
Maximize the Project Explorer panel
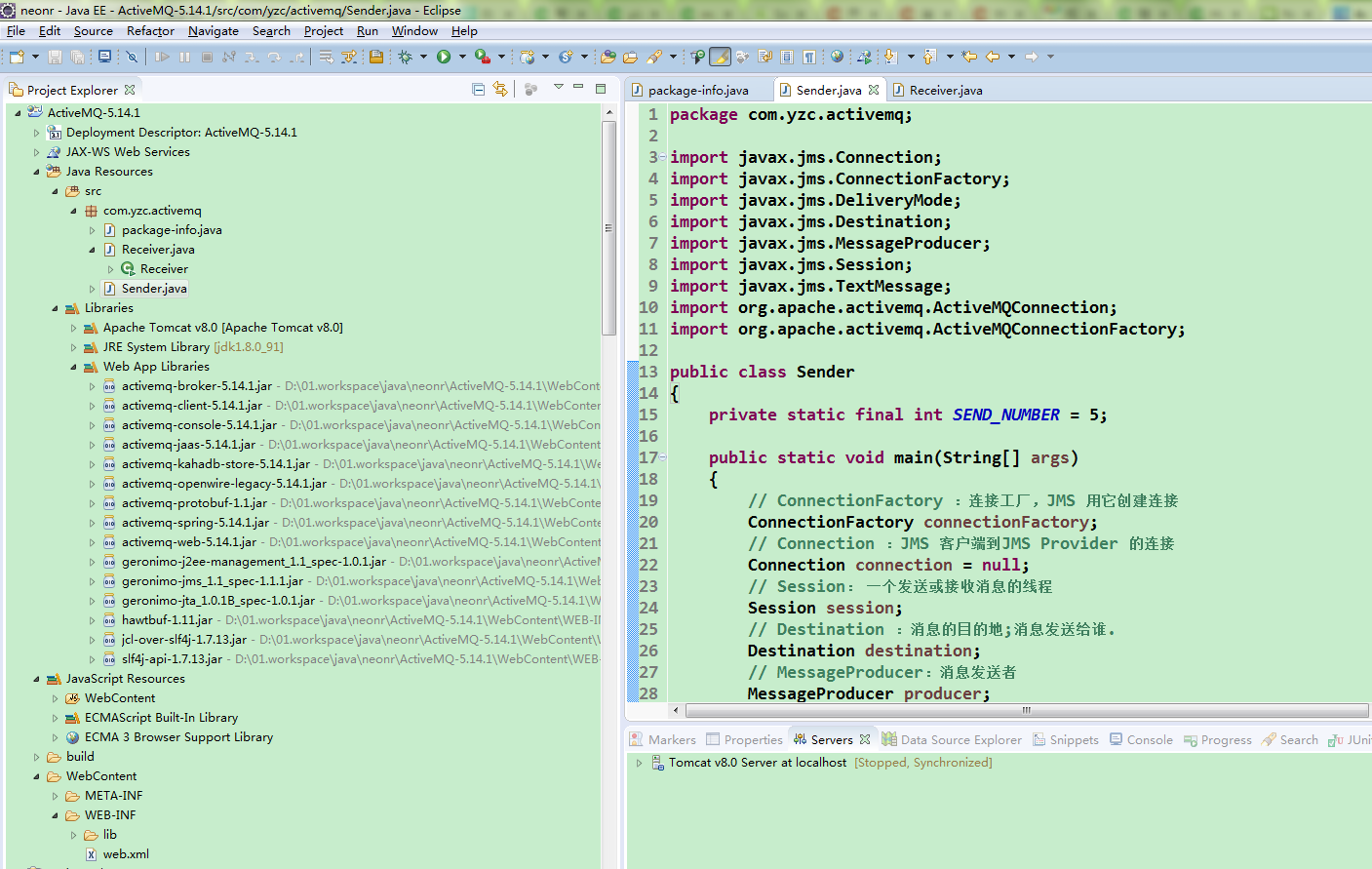[601, 88]
